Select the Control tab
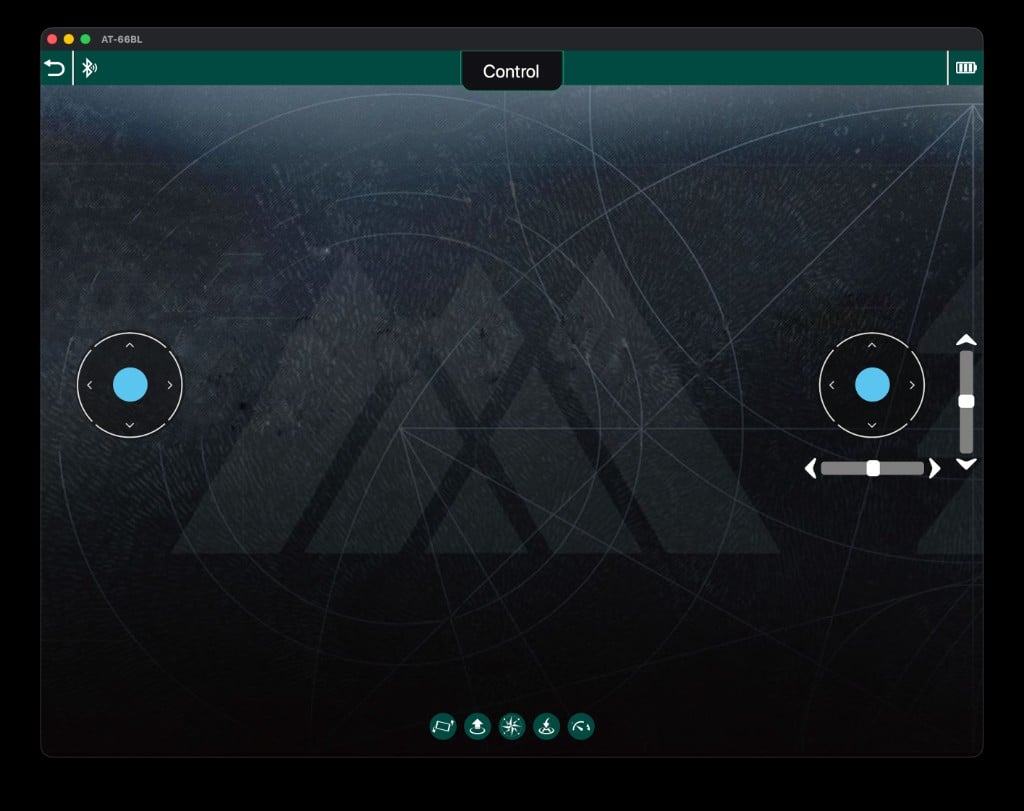Image resolution: width=1024 pixels, height=811 pixels. pyautogui.click(x=511, y=71)
